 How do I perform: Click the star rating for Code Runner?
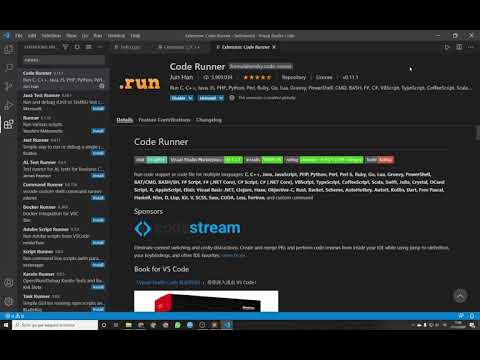click(x=257, y=77)
